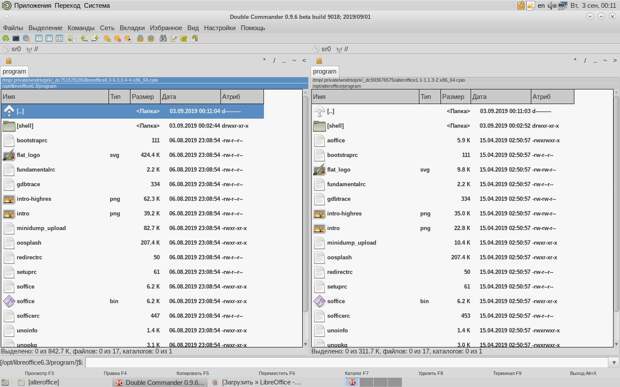Open the Вкладки menu

tap(132, 28)
